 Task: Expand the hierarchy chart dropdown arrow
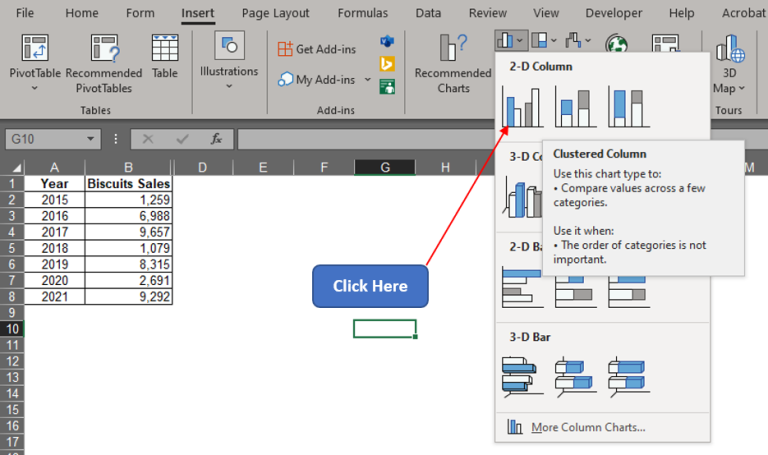coord(553,41)
